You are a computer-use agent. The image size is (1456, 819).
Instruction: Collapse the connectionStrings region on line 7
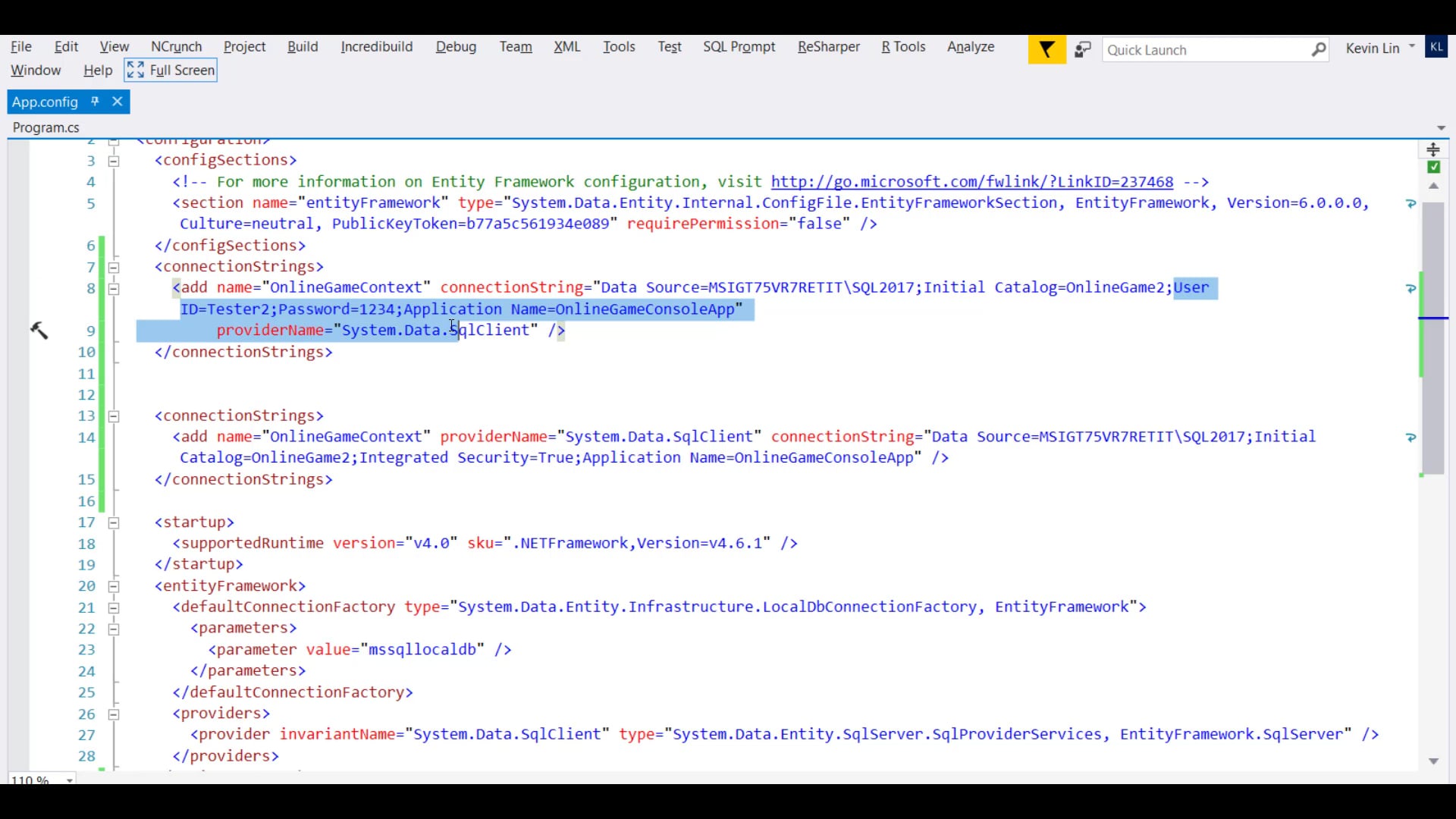coord(114,268)
